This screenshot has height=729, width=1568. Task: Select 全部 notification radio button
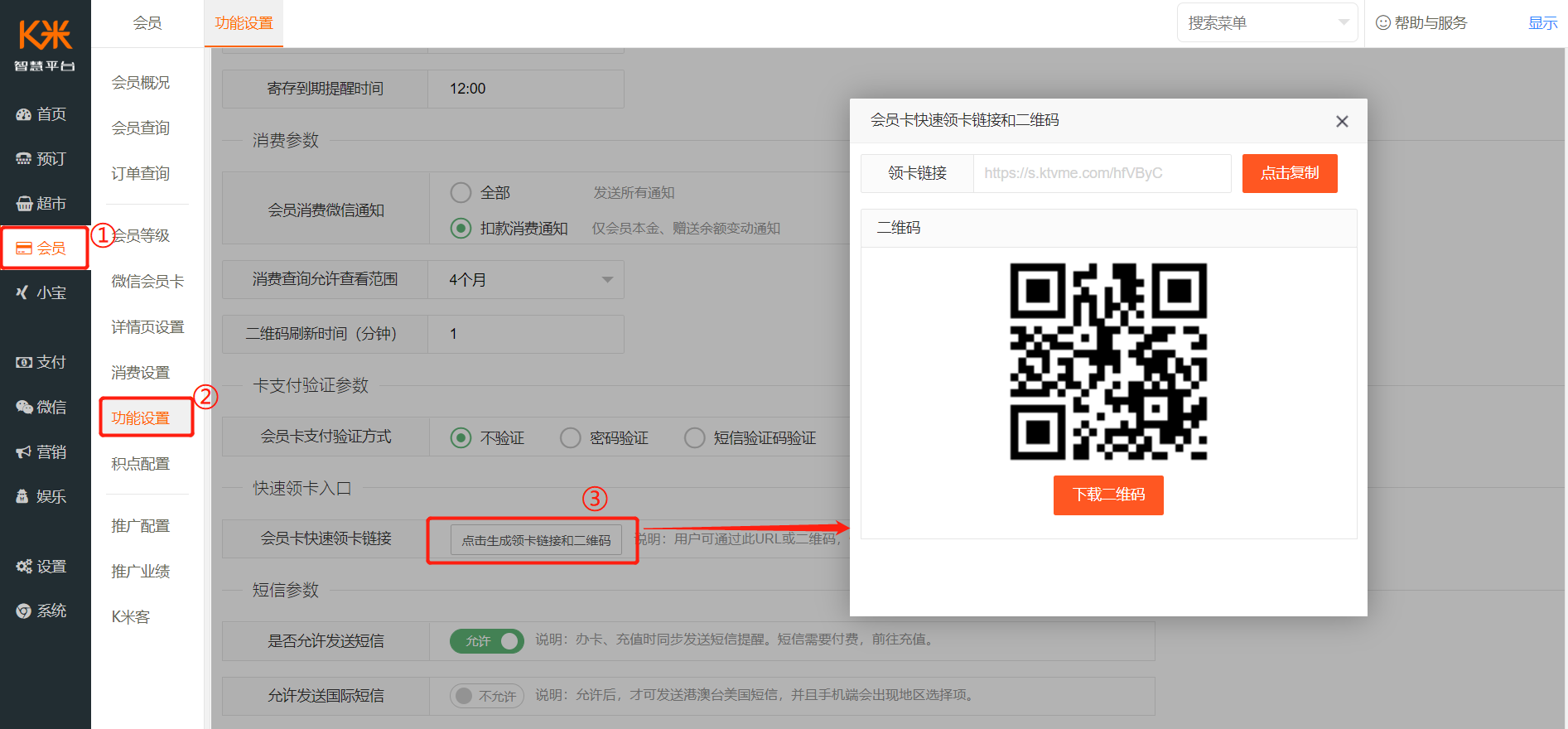point(461,193)
